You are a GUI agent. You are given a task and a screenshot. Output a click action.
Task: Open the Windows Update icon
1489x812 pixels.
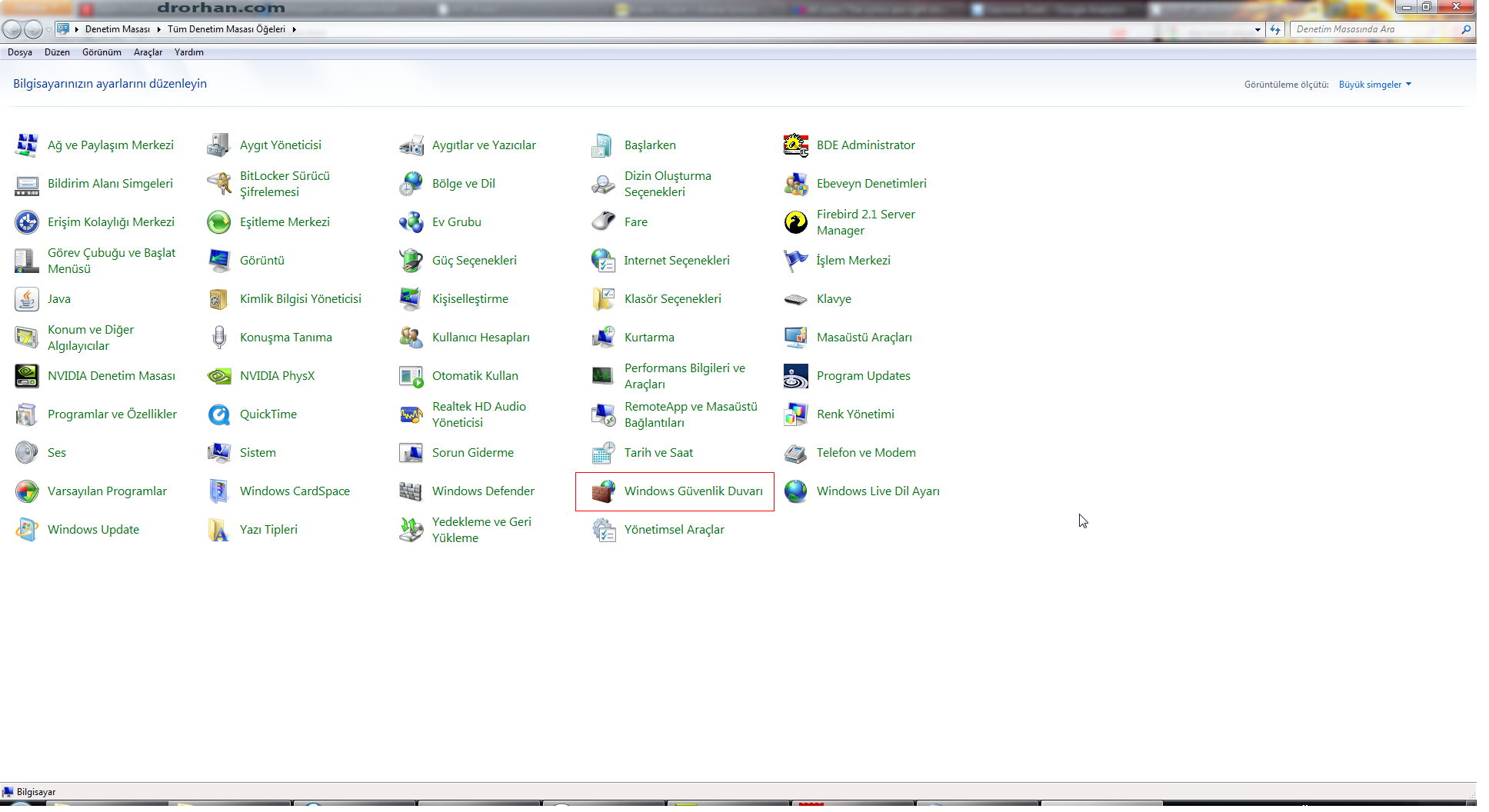coord(27,530)
